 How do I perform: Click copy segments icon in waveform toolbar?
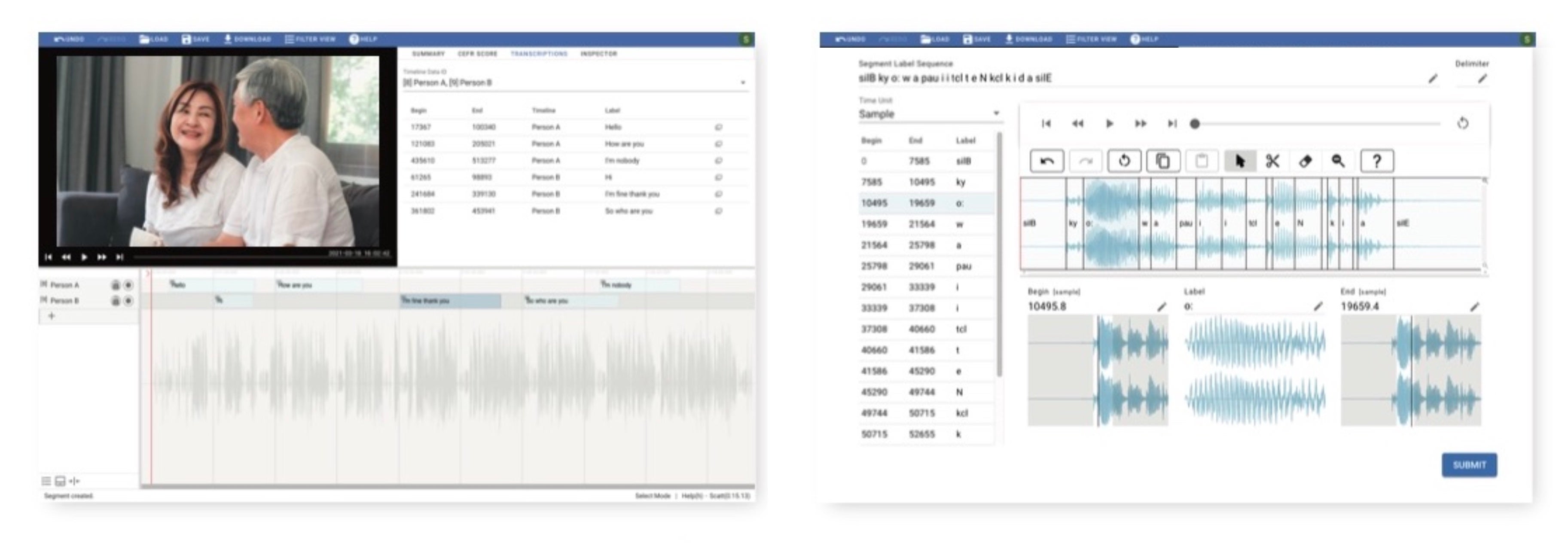(1162, 161)
